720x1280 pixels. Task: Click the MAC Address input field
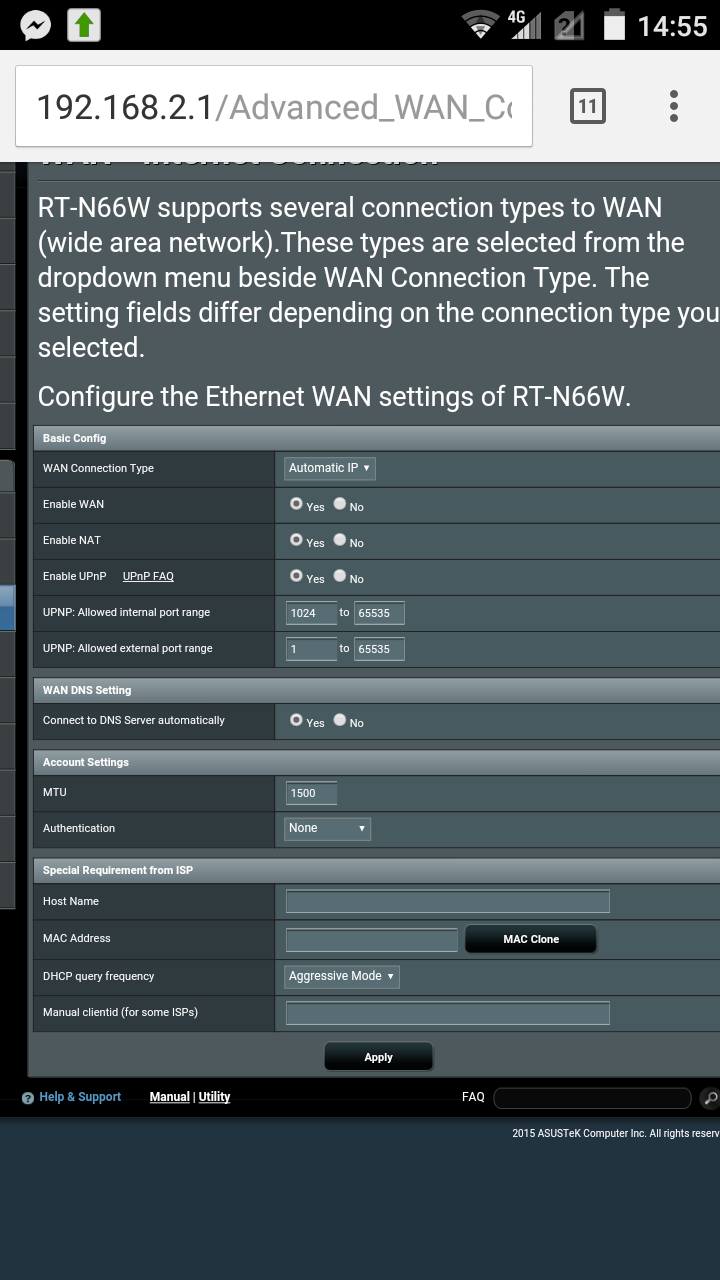[x=371, y=939]
